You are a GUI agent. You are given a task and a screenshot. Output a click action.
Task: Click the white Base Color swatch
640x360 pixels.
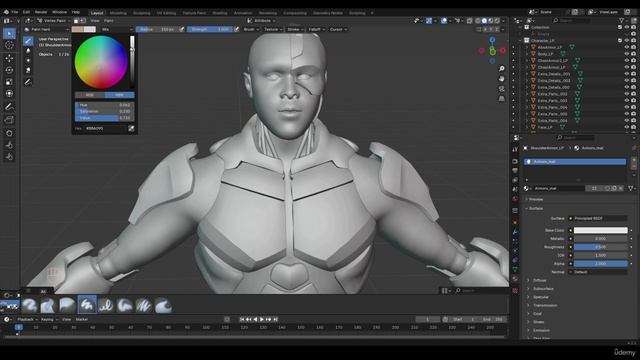click(600, 230)
